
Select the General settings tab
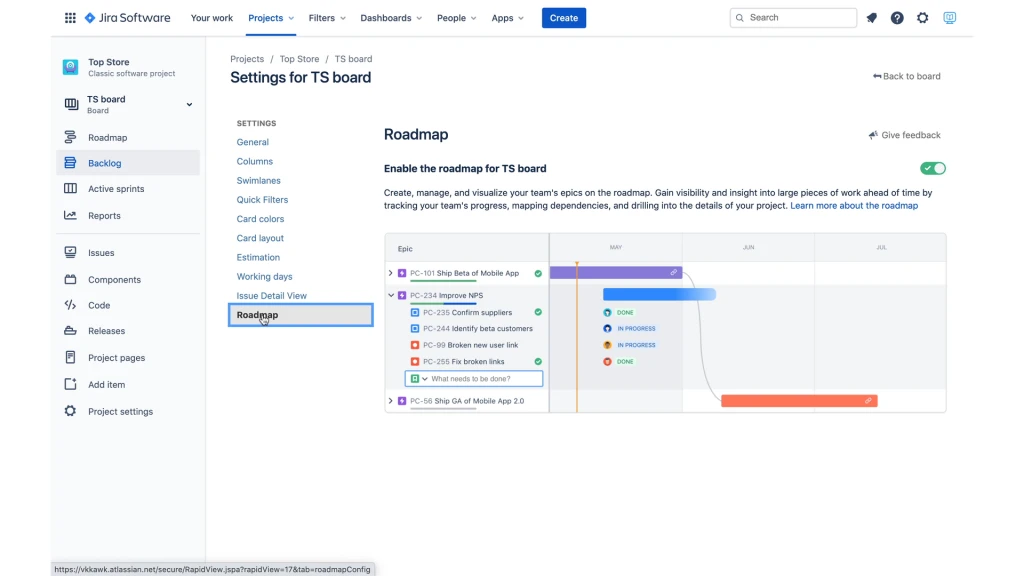[x=253, y=142]
